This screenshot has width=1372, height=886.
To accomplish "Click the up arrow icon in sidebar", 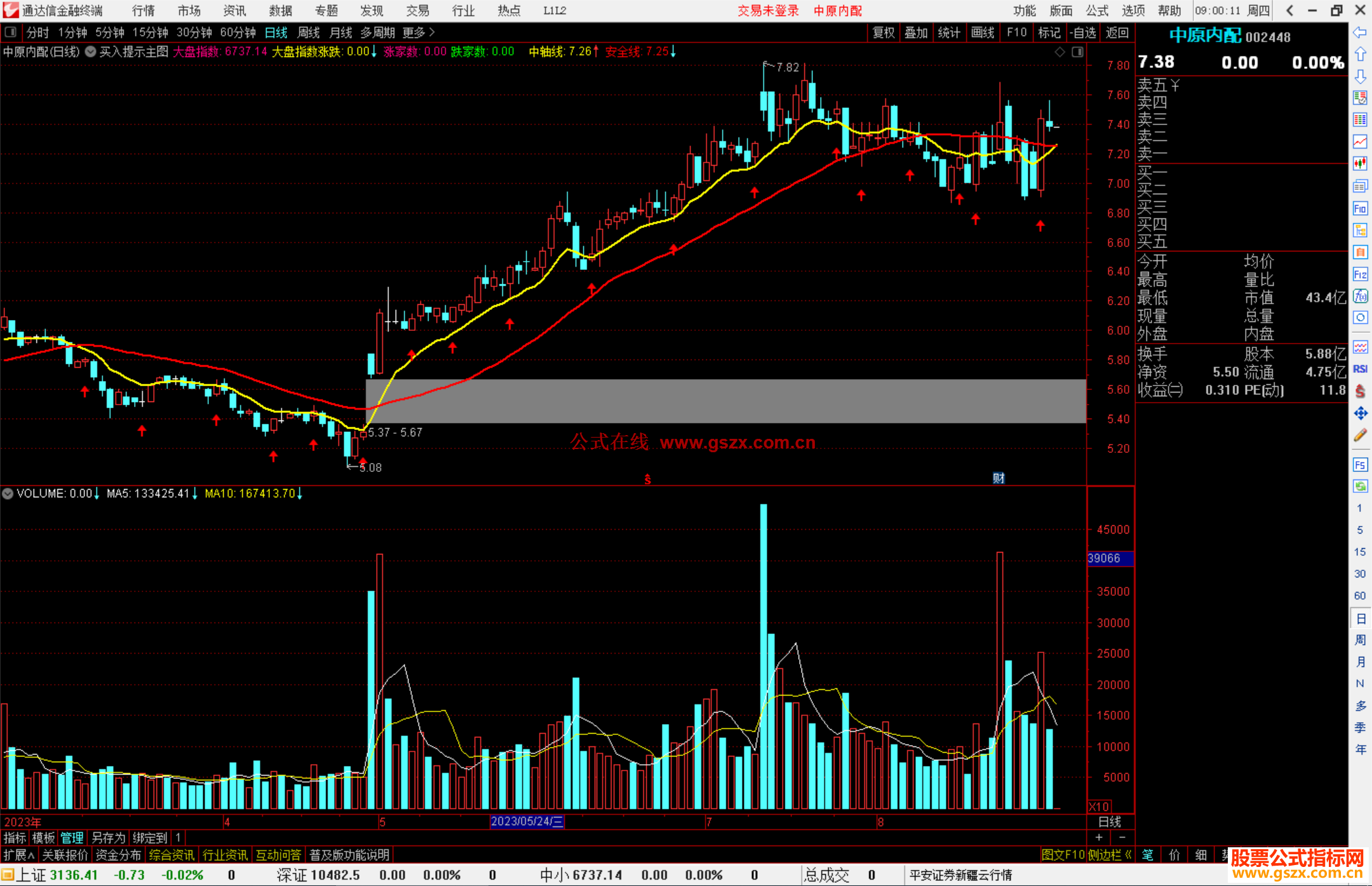I will click(x=1360, y=55).
